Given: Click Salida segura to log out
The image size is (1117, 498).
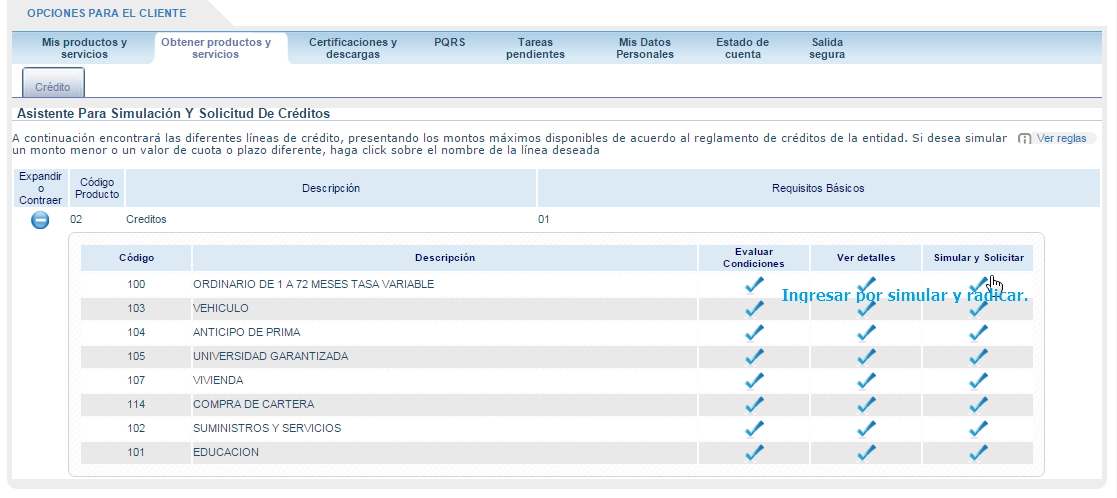Looking at the screenshot, I should (826, 48).
